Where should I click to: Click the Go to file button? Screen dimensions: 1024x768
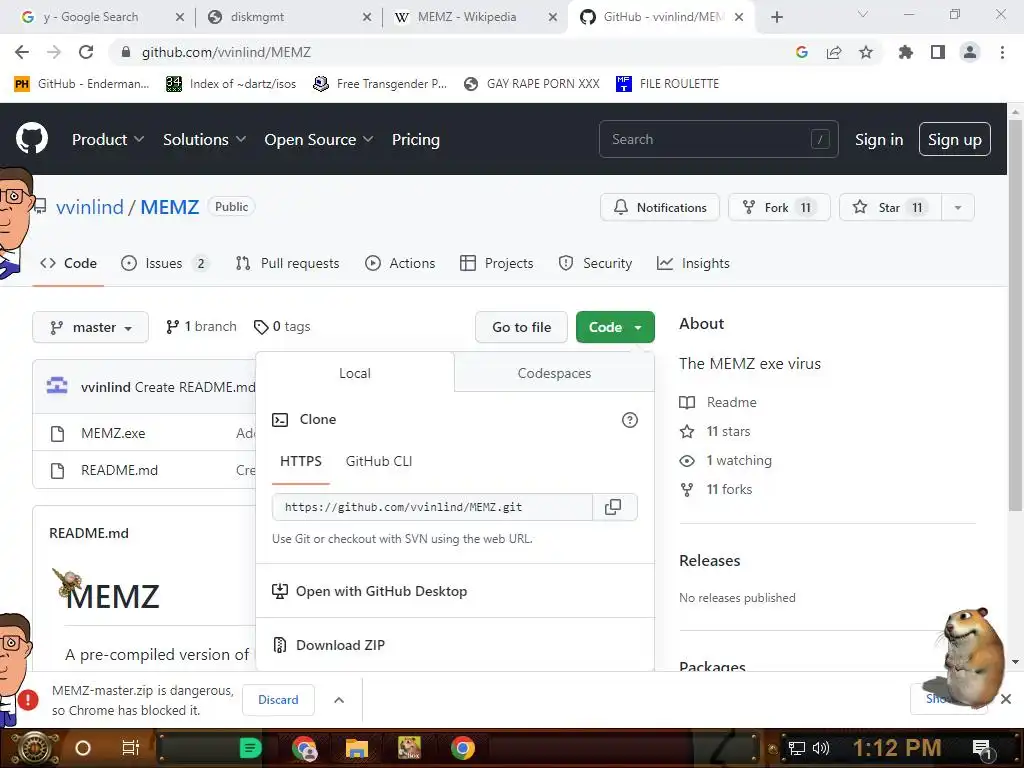(522, 327)
